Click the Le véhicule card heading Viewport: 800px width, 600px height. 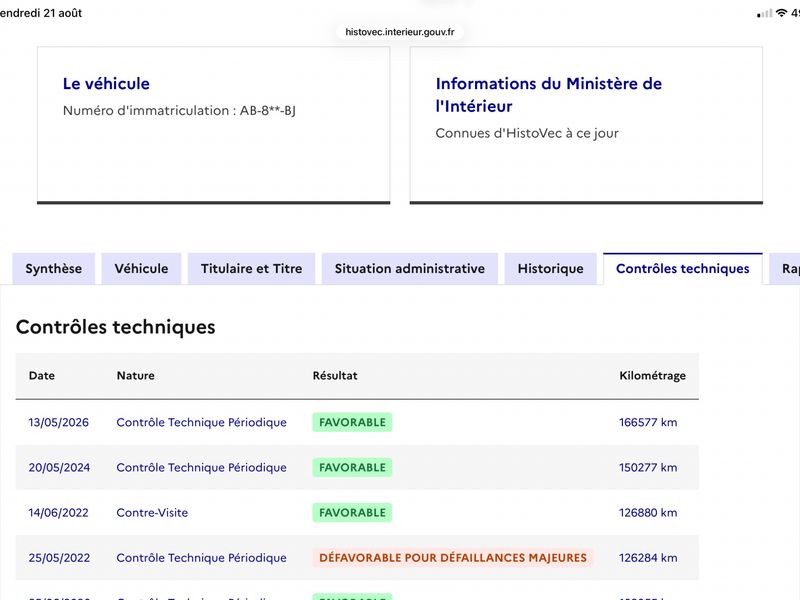pyautogui.click(x=106, y=84)
